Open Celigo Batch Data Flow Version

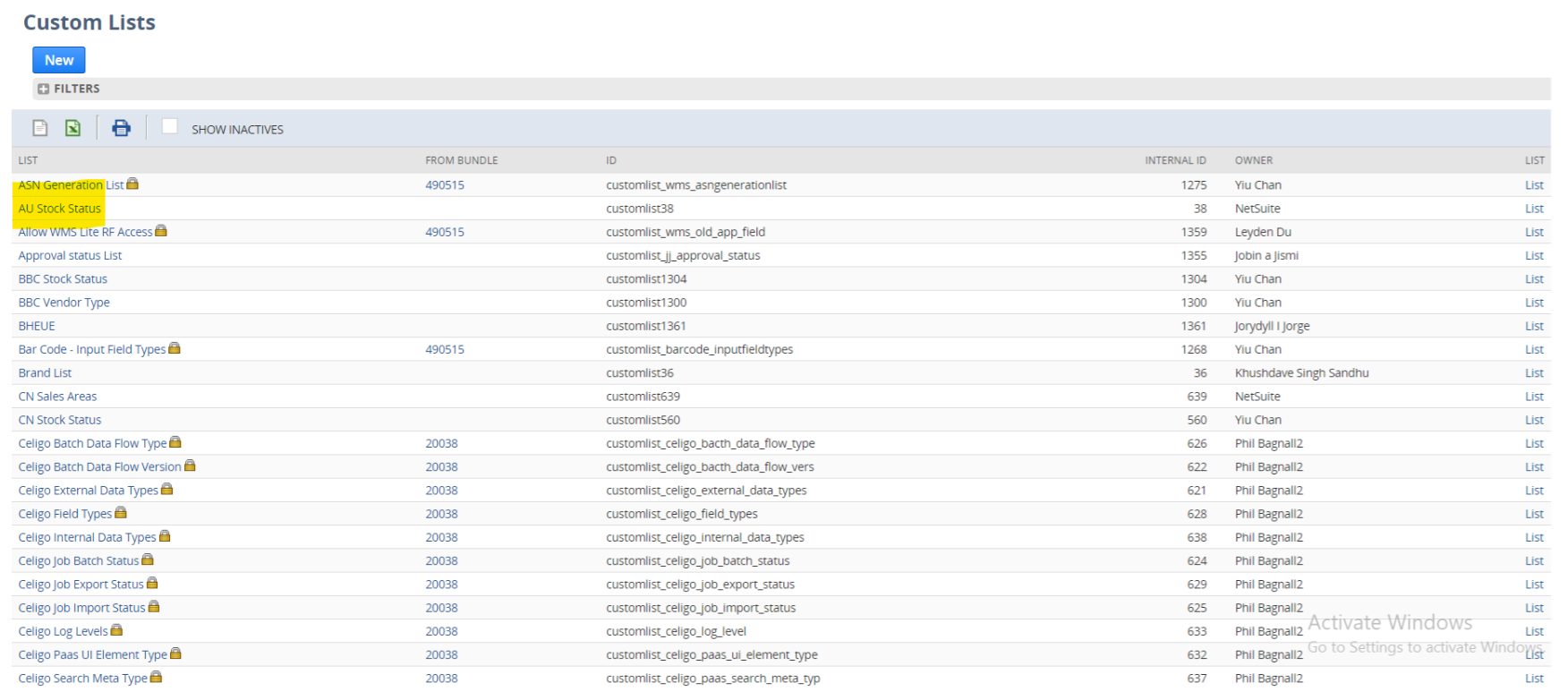coord(99,467)
